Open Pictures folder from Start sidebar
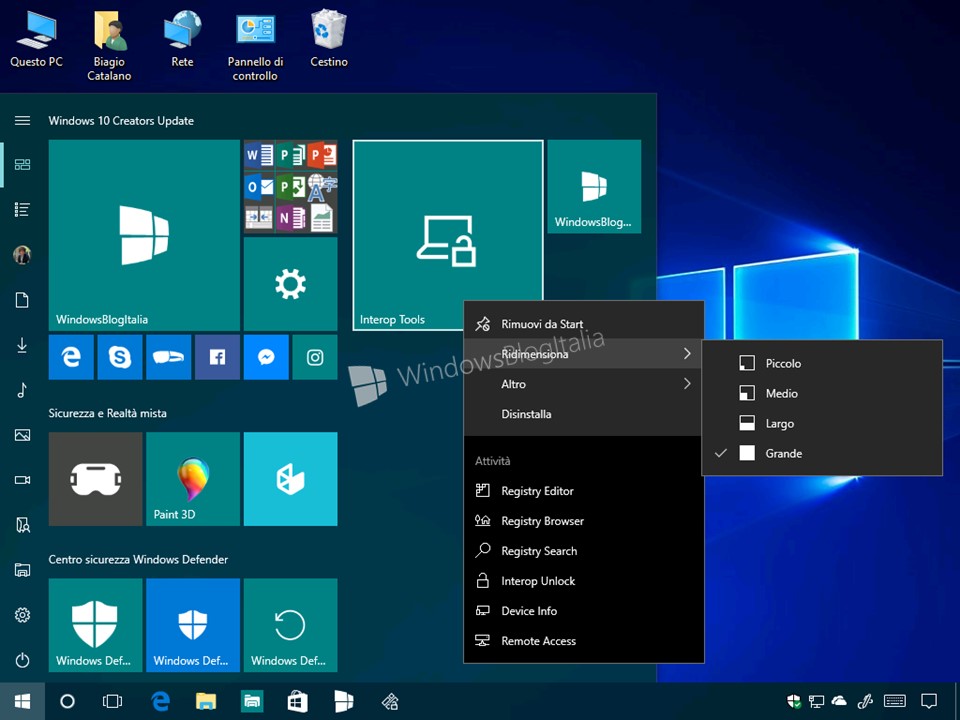The width and height of the screenshot is (960, 720). point(22,435)
